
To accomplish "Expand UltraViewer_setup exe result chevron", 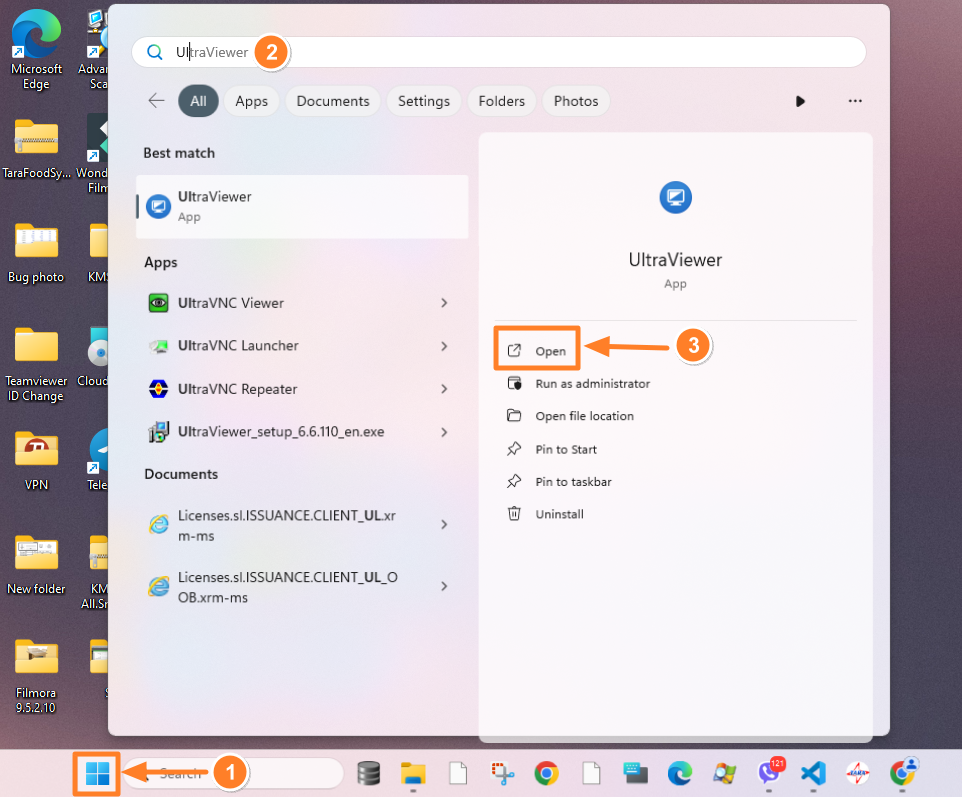I will [x=444, y=432].
